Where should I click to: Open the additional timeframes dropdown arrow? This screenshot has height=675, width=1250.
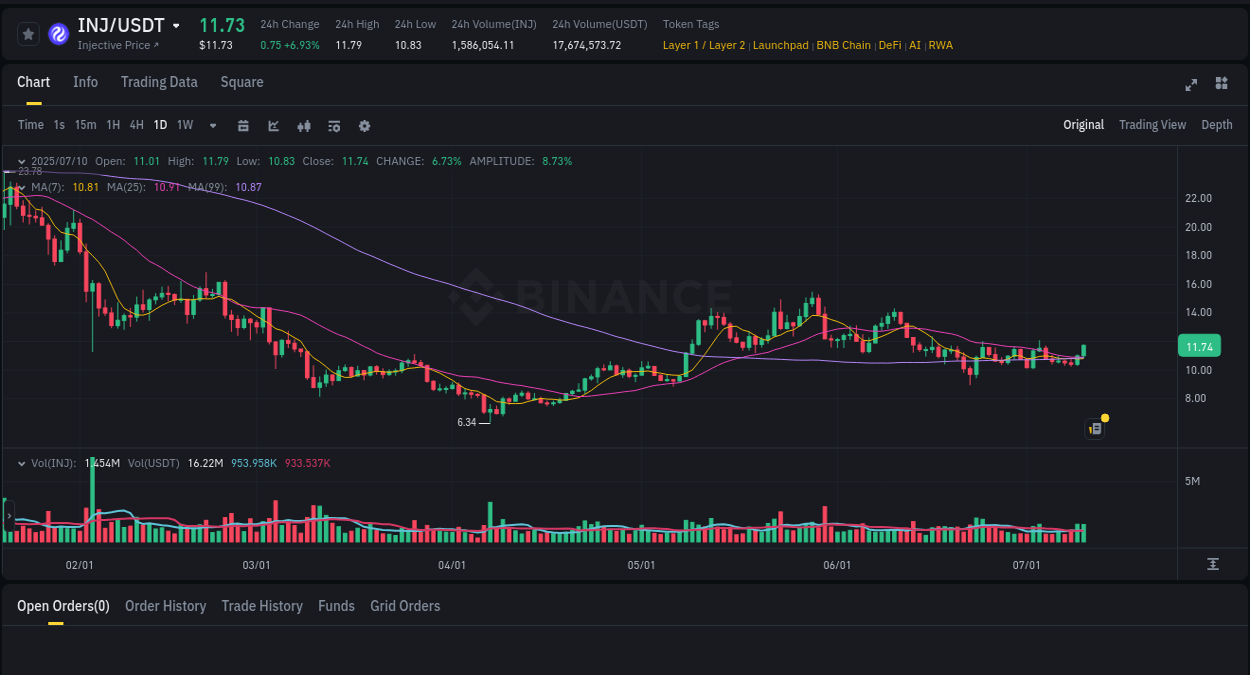point(211,125)
